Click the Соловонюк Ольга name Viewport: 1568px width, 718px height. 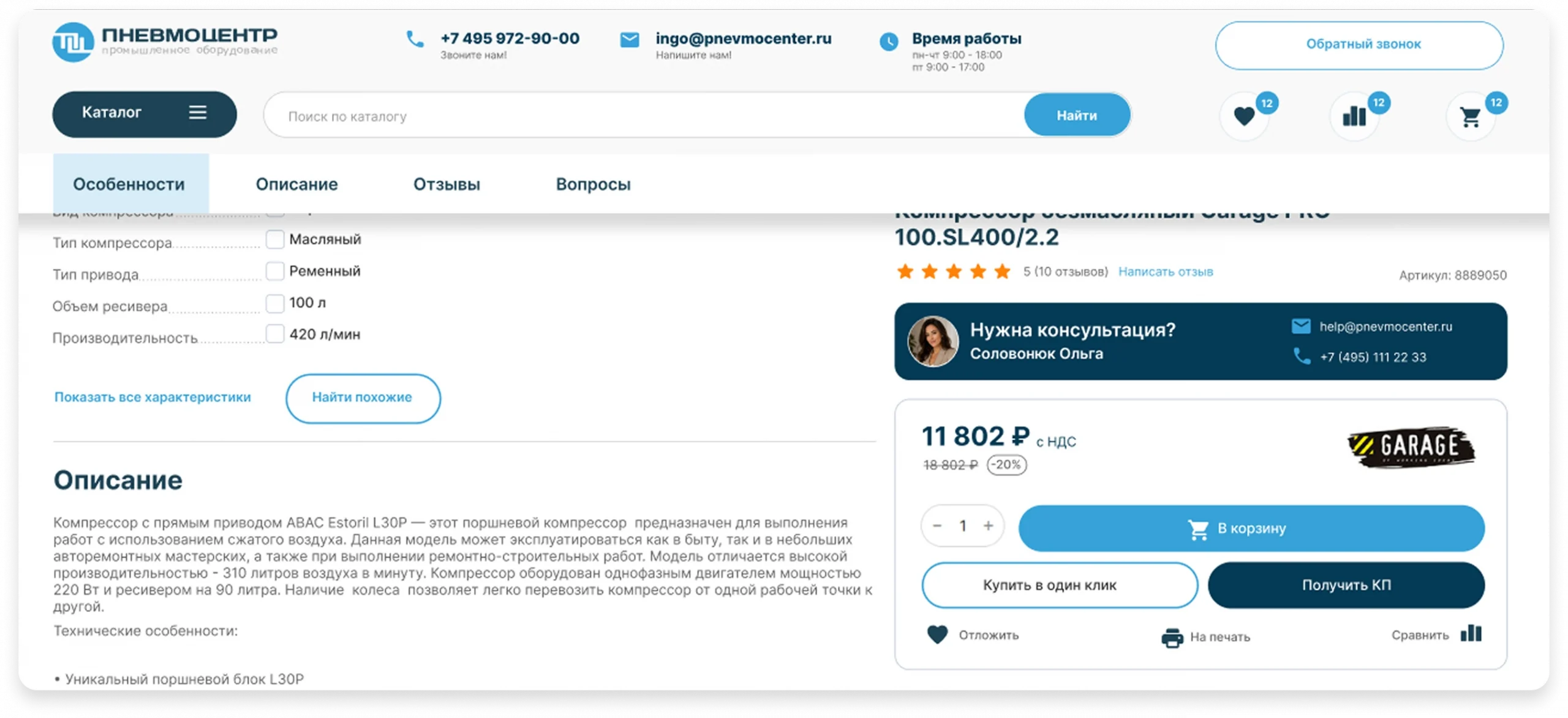[1036, 354]
